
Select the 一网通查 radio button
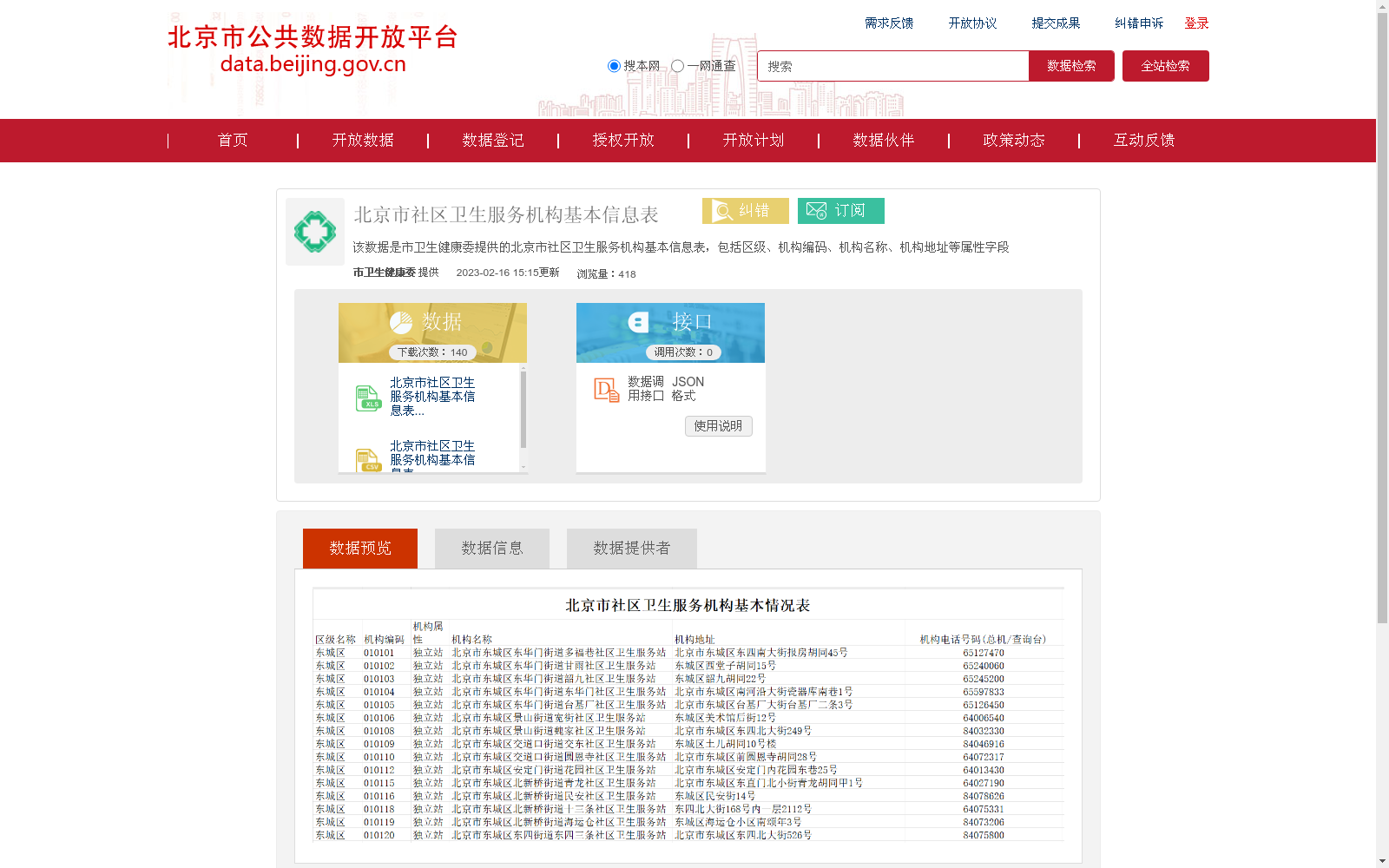click(x=677, y=66)
